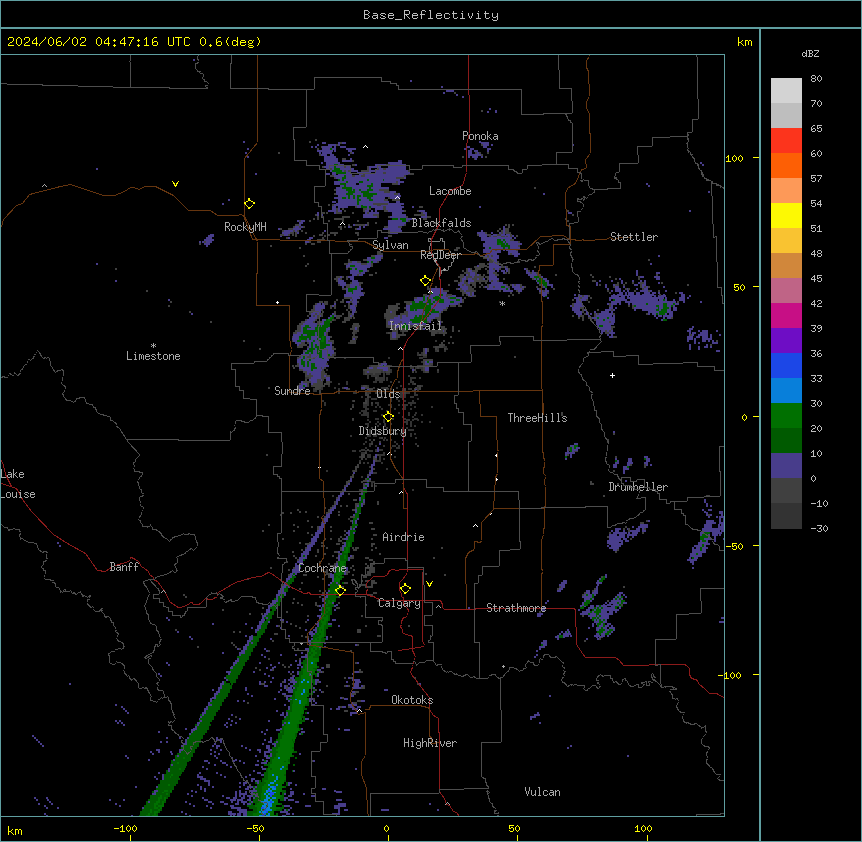Click the RedDeer city label

(x=440, y=255)
